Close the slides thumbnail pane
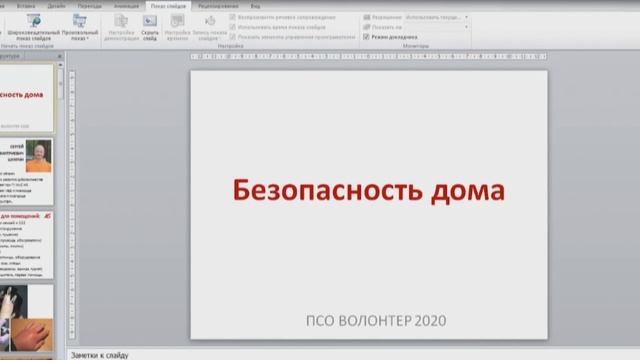Image resolution: width=640 pixels, height=360 pixels. (60, 56)
